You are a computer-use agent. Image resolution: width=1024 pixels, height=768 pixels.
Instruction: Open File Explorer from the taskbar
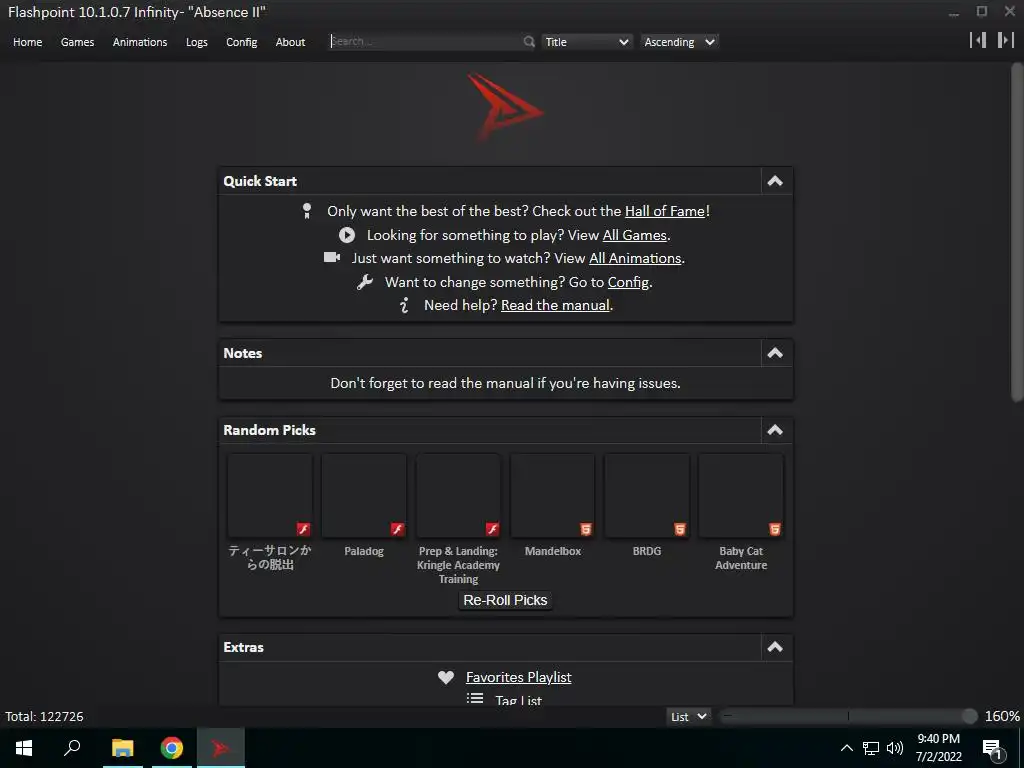coord(123,748)
